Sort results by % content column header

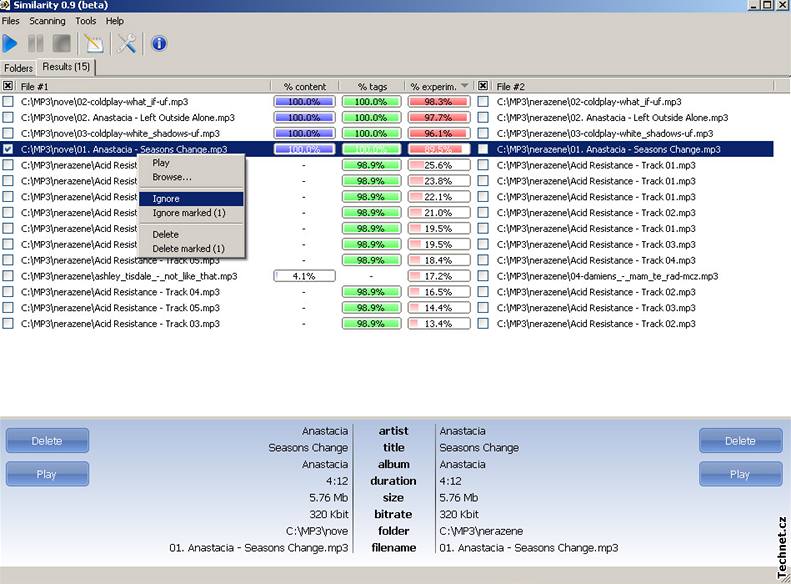(304, 86)
